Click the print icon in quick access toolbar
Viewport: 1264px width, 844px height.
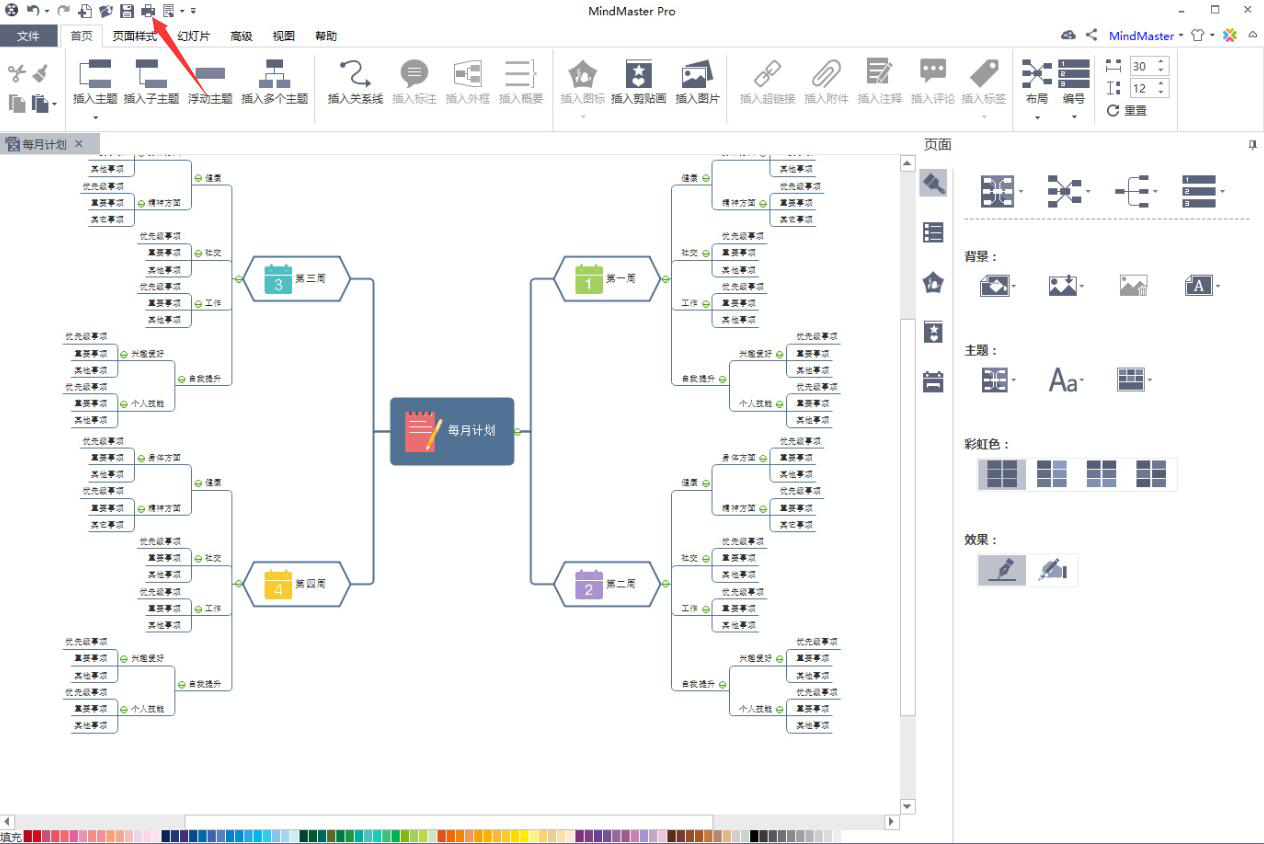[148, 10]
